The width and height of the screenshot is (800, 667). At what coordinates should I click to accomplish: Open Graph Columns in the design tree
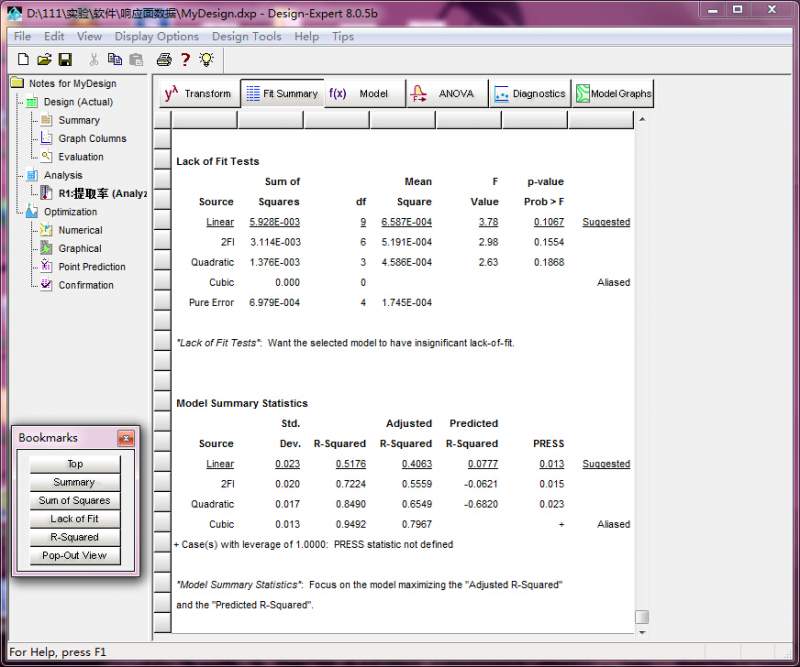92,139
